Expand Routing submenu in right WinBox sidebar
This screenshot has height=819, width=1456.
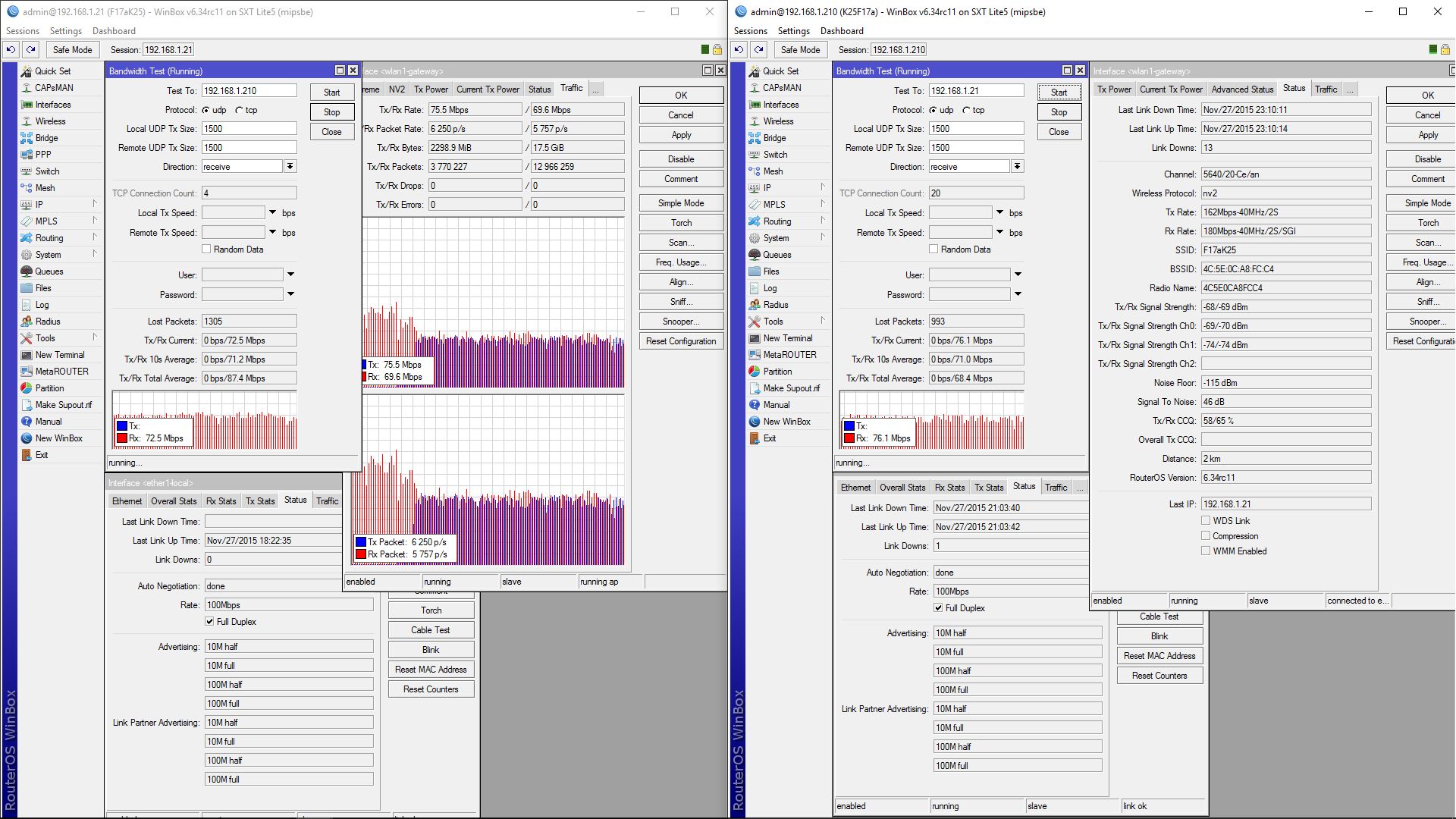point(822,221)
